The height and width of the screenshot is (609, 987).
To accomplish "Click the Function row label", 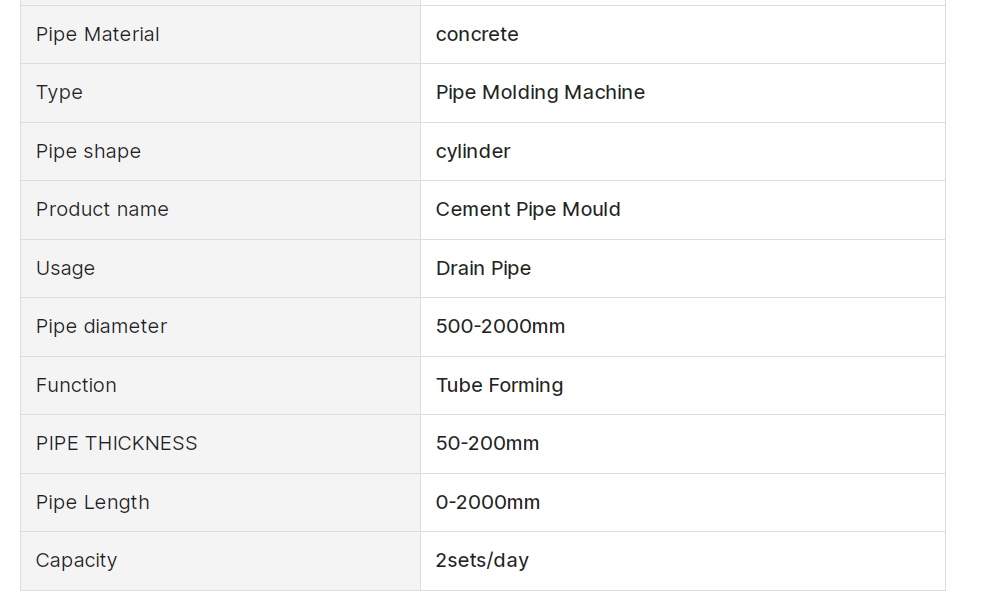I will click(76, 385).
